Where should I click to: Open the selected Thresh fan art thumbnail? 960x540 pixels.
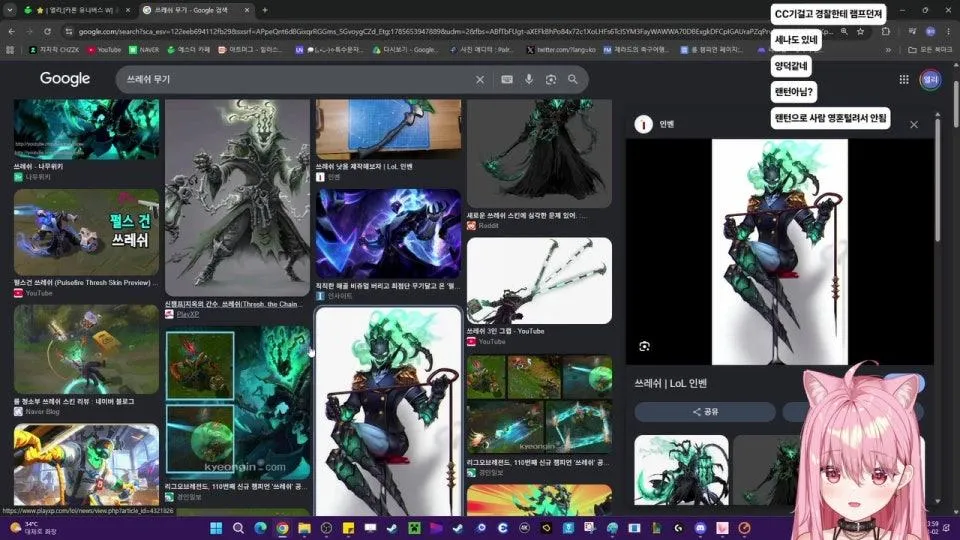tap(388, 411)
